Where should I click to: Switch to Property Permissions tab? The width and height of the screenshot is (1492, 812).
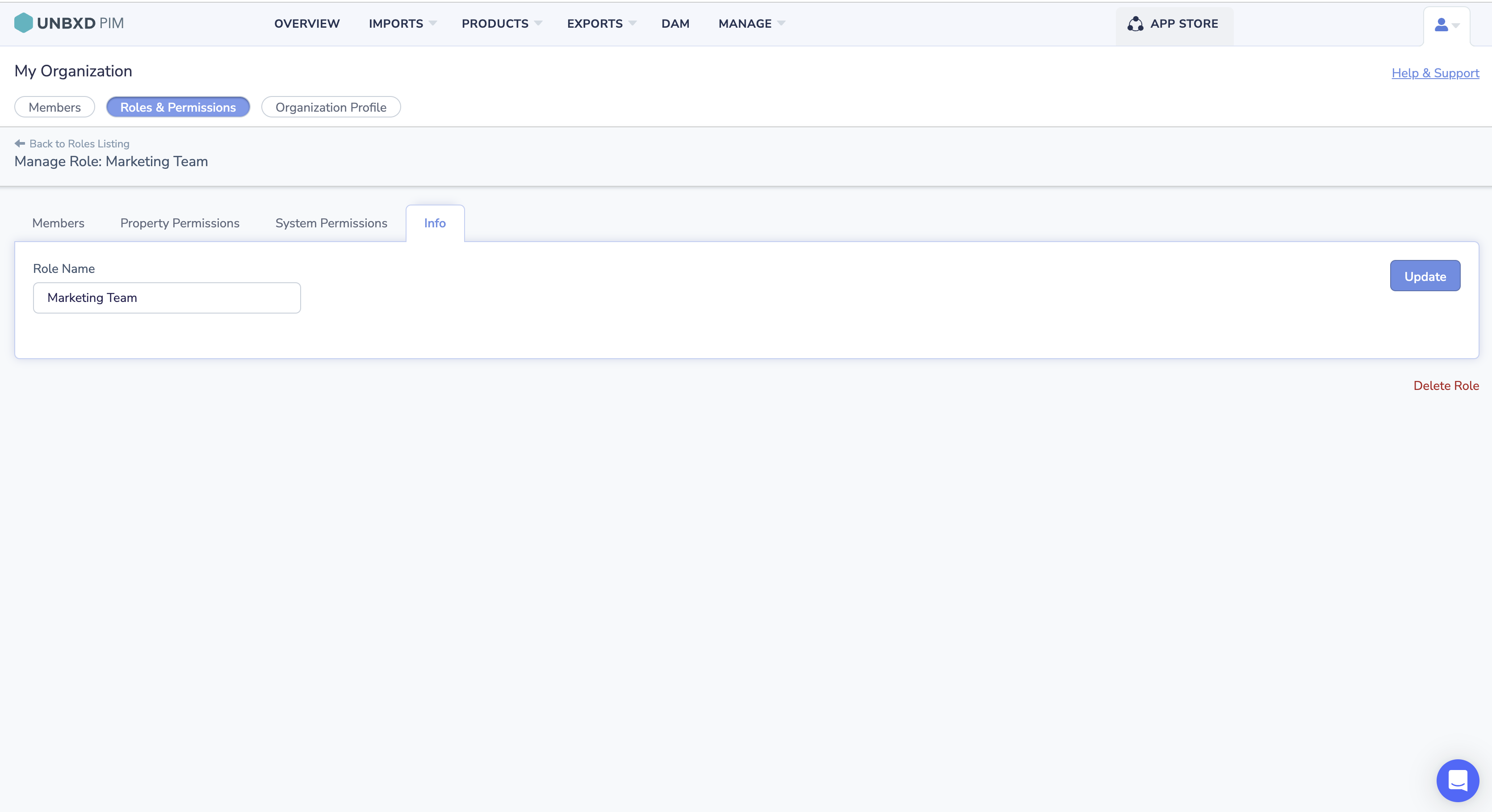coord(180,223)
